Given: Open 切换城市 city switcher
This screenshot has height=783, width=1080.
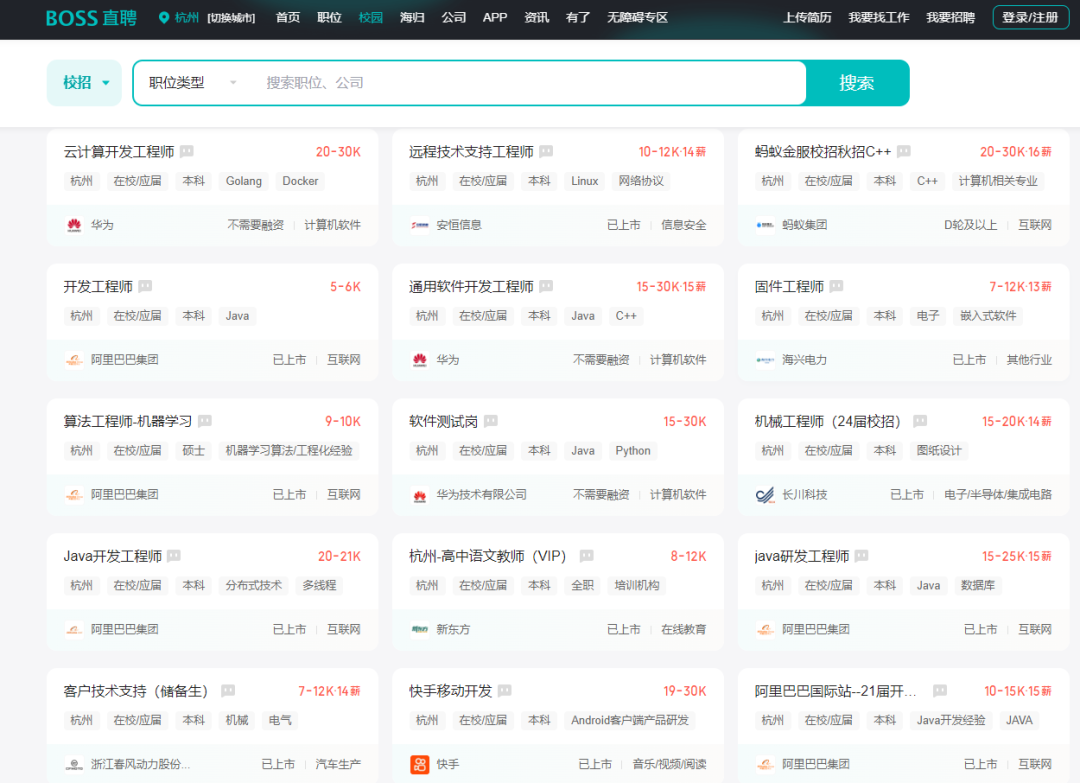Looking at the screenshot, I should 231,18.
